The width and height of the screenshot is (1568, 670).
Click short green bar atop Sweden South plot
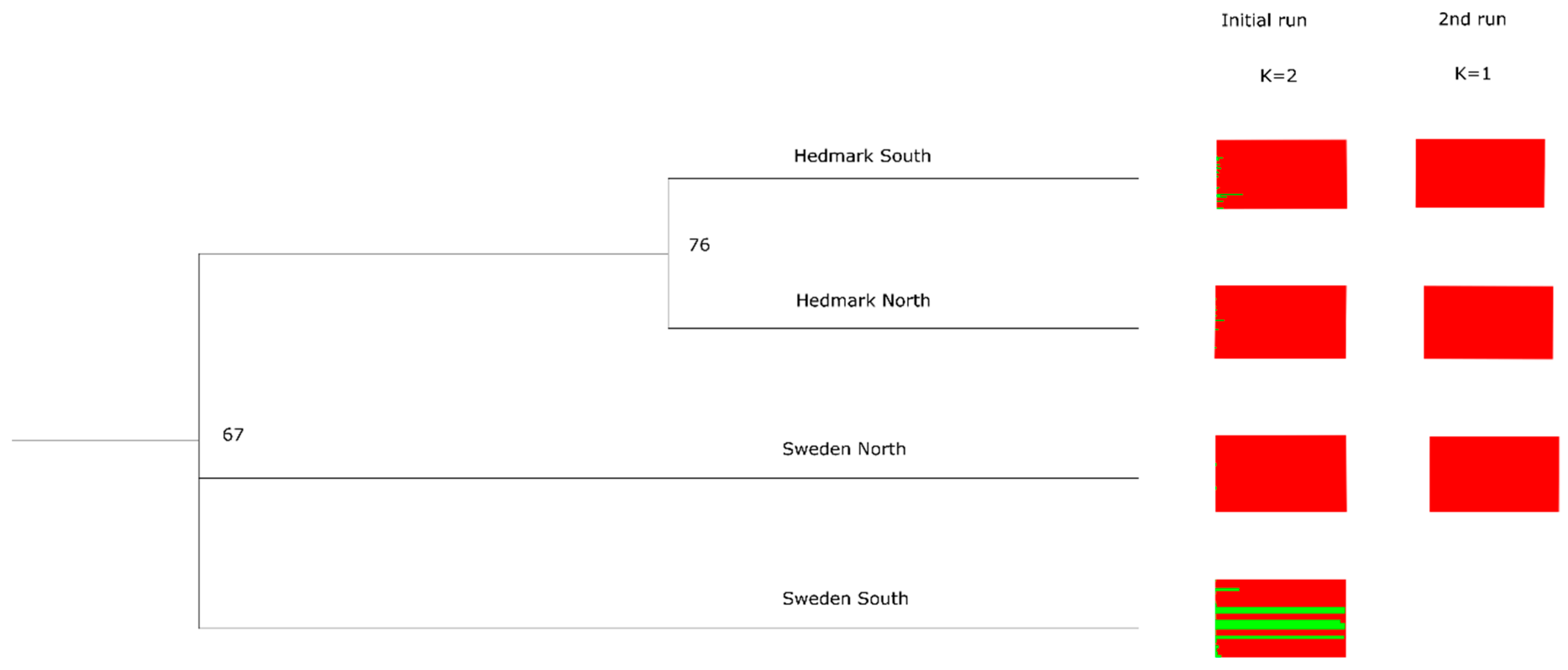coord(1227,590)
